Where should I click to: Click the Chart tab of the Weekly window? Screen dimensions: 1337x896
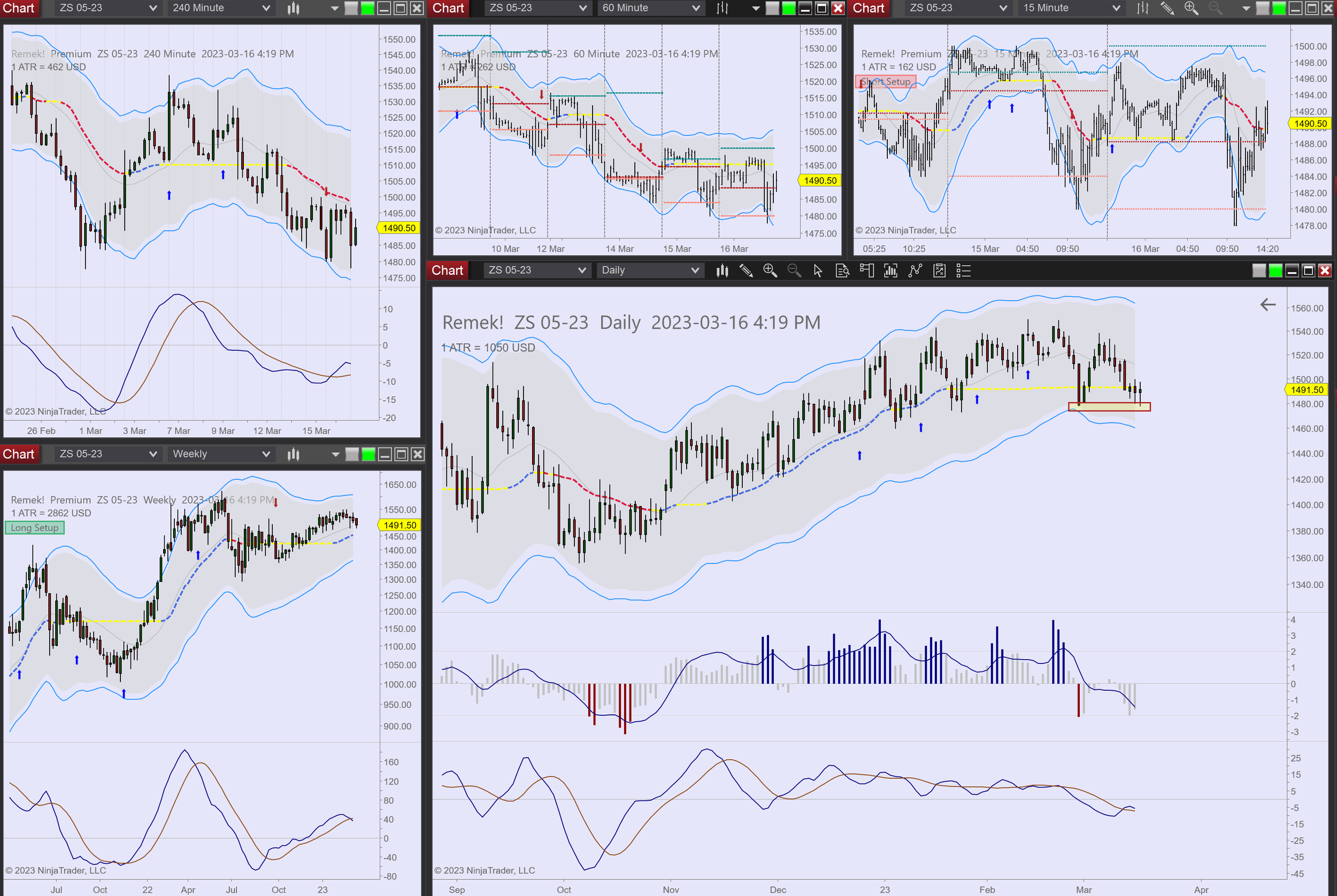(x=19, y=454)
